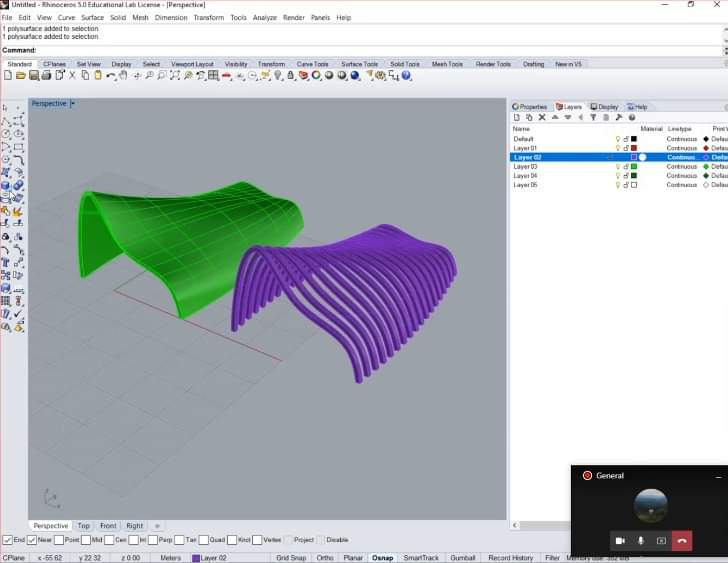This screenshot has height=563, width=728.
Task: Toggle lock icon for Layer 01
Action: point(626,148)
